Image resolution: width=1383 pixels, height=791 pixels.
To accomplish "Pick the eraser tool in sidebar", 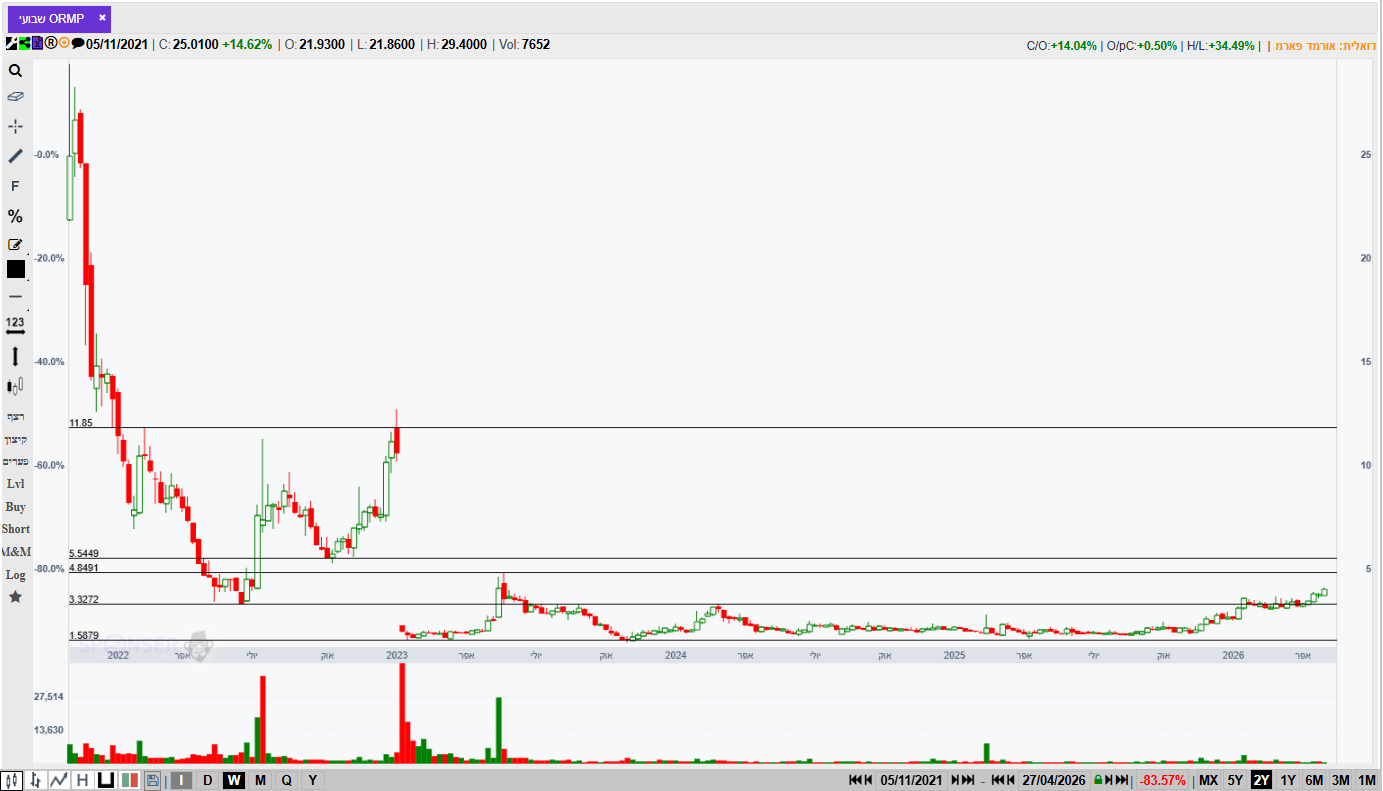I will point(15,97).
